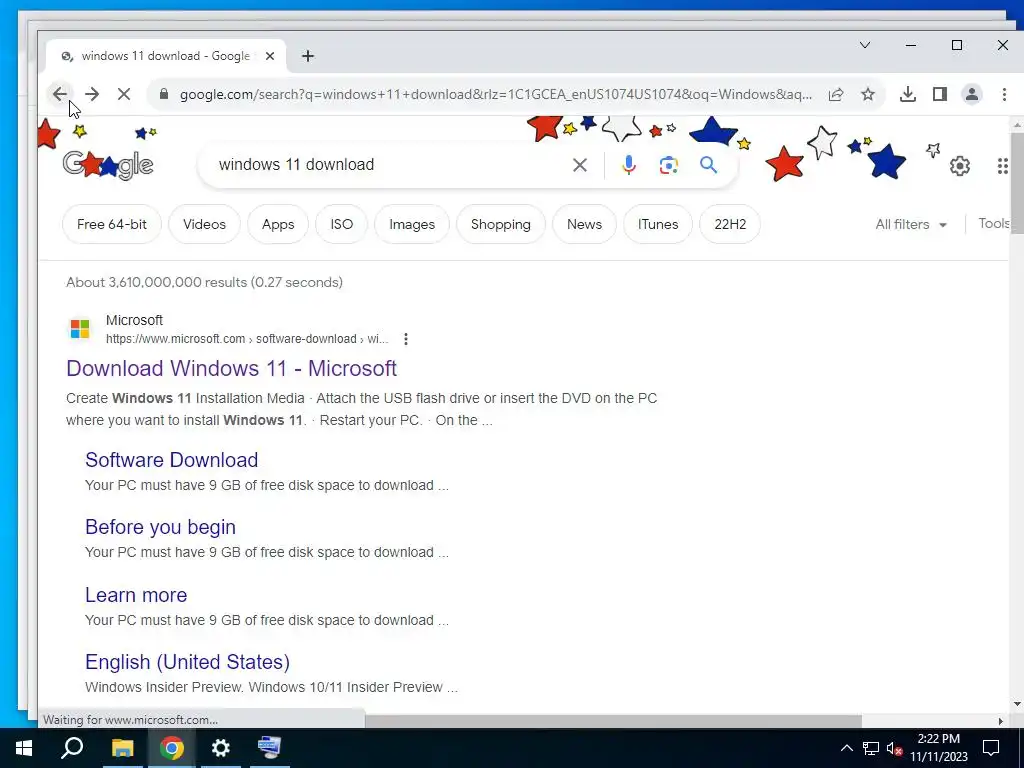
Task: Select the ISO filter chip
Action: [x=342, y=224]
